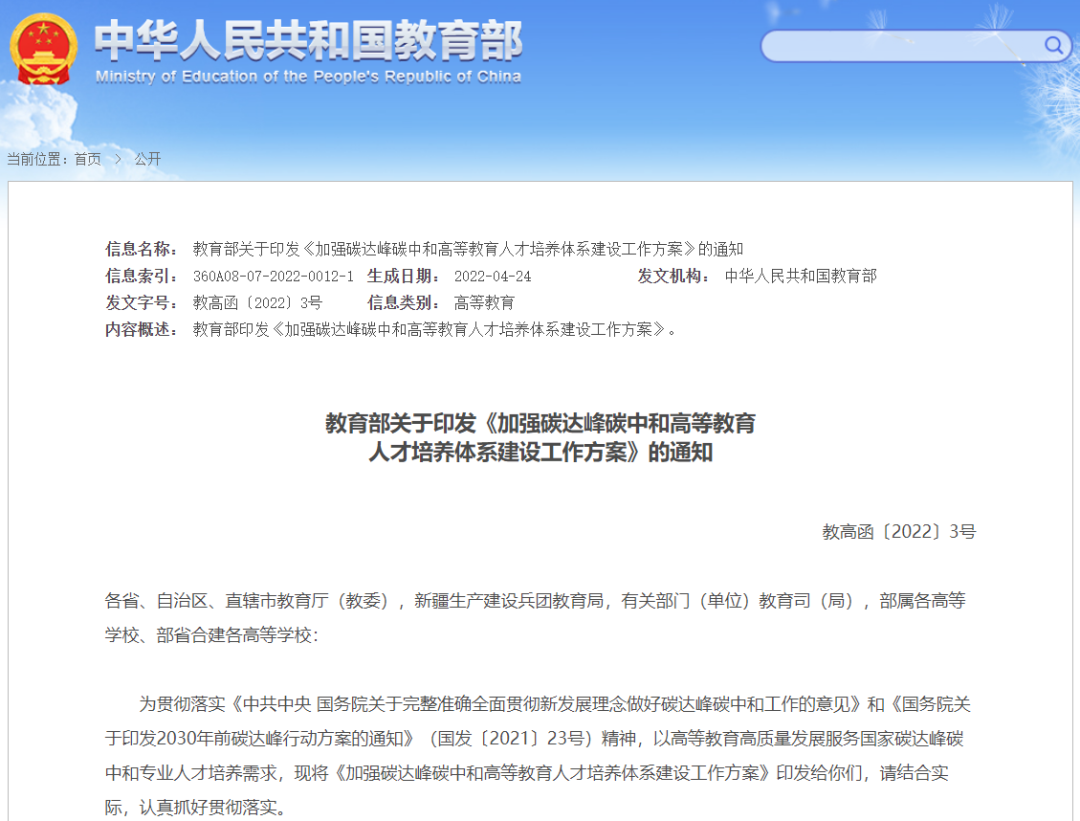
Task: Select the 信息名称 field label
Action: (141, 249)
